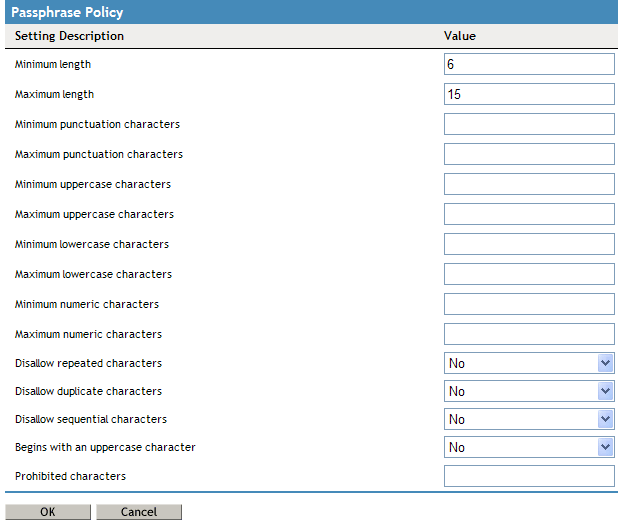
Task: Click the Disallow repeated characters label
Action: click(x=88, y=364)
